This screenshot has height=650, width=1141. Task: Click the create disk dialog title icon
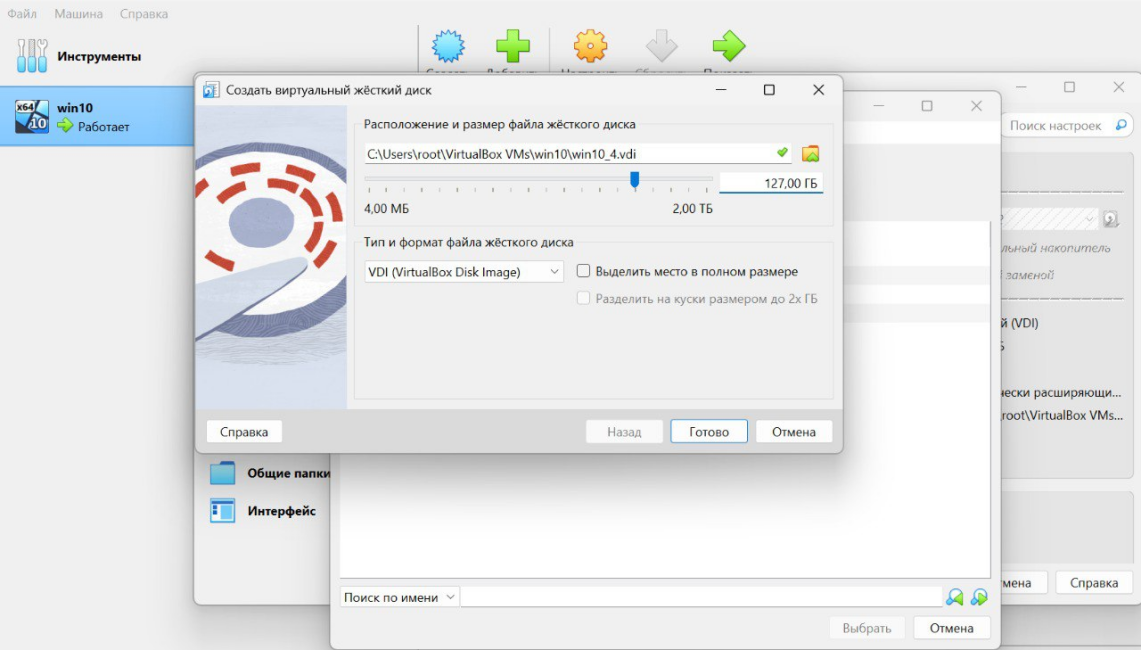[x=211, y=90]
